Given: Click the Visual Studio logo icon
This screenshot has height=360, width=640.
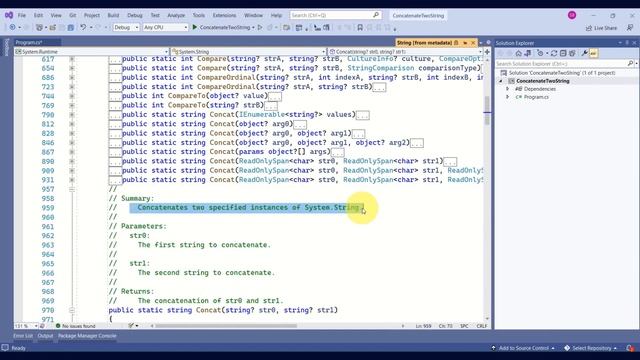Looking at the screenshot, I should pos(9,15).
